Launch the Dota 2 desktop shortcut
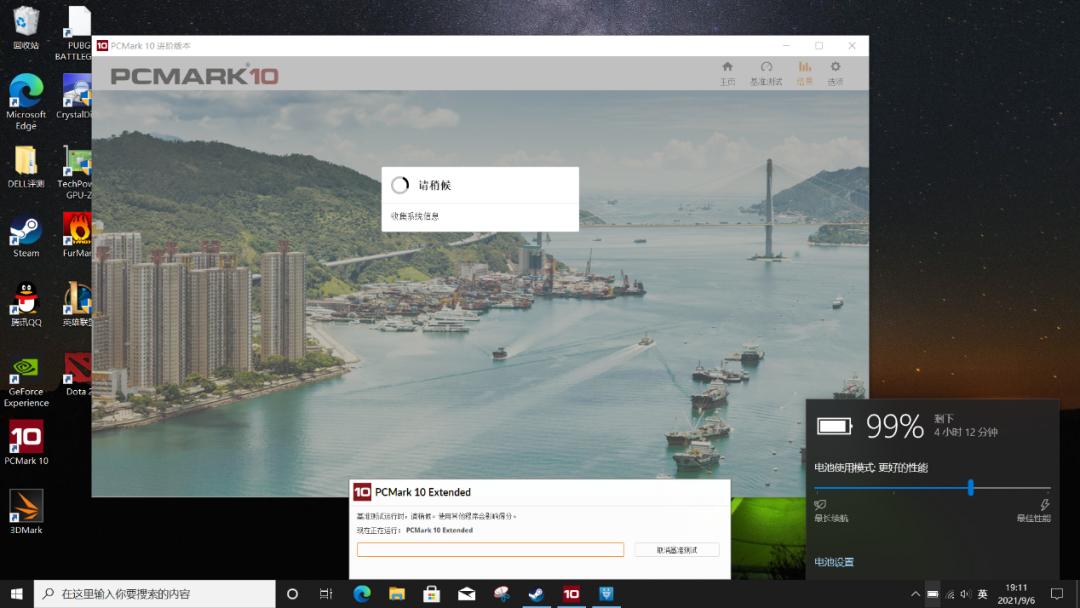 point(76,375)
